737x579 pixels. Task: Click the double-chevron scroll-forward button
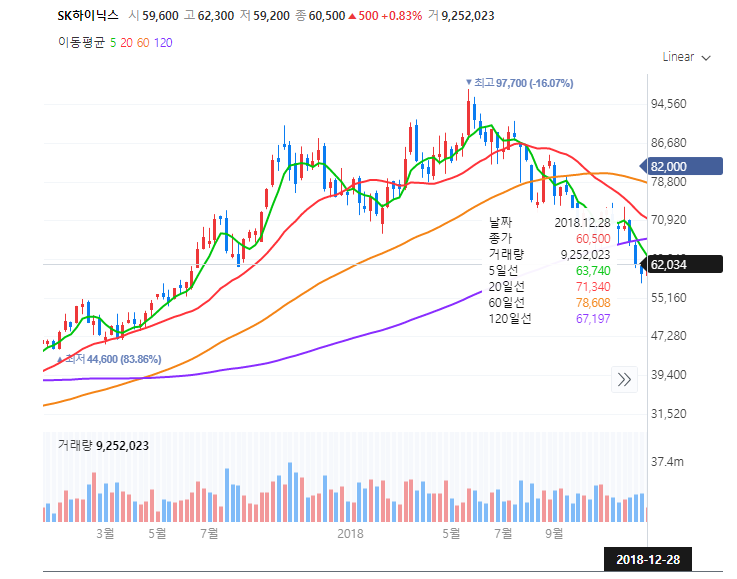624,379
